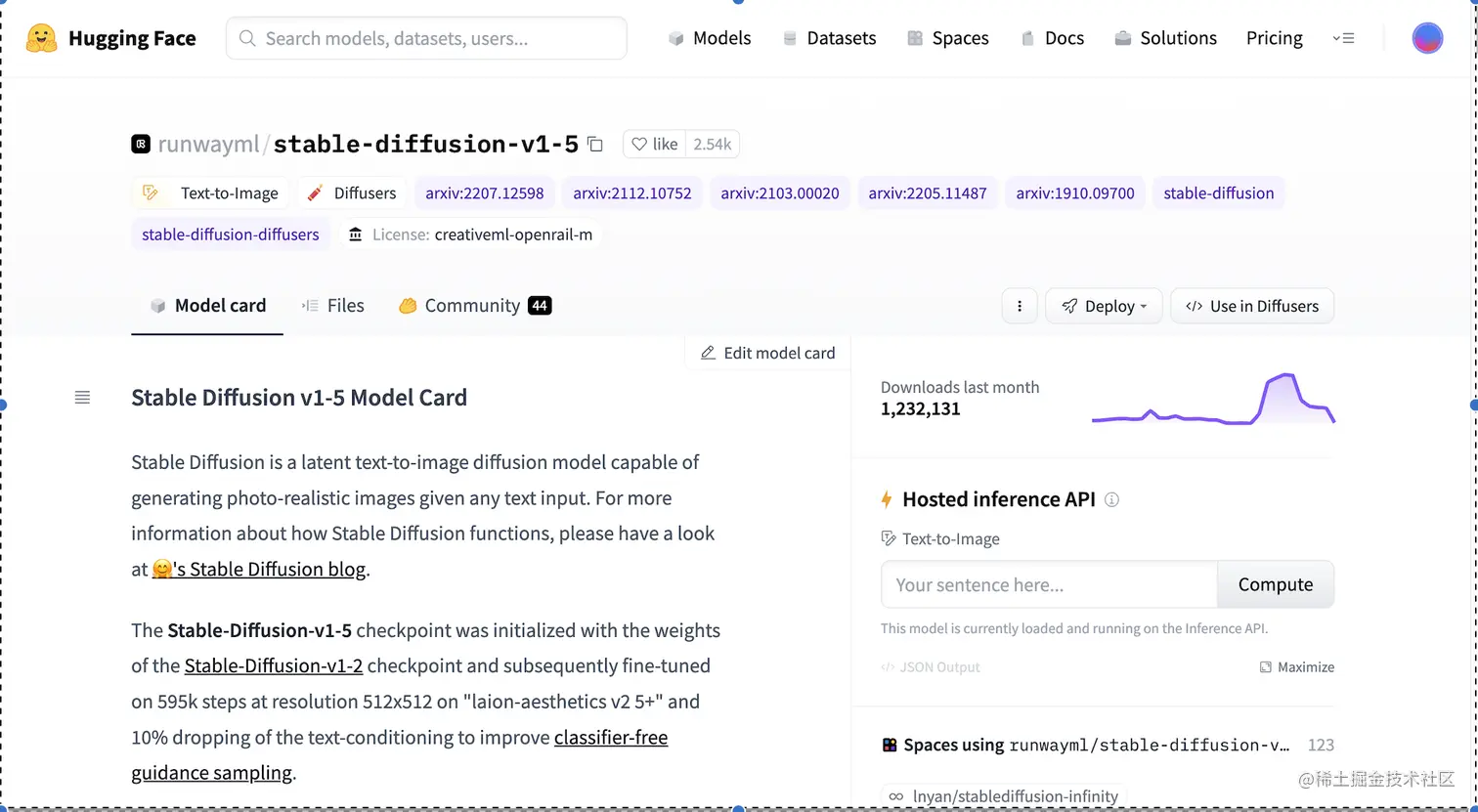
Task: Click Use in Diffusers button
Action: click(1252, 306)
